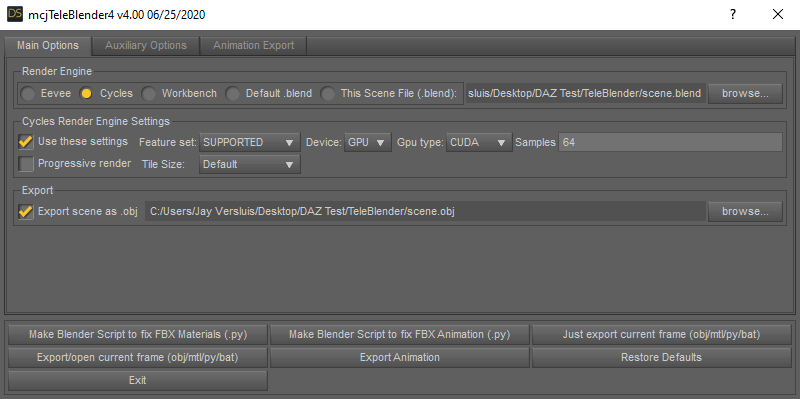Click the Cycles Render Engine Settings group label
The height and width of the screenshot is (399, 800).
coord(96,121)
